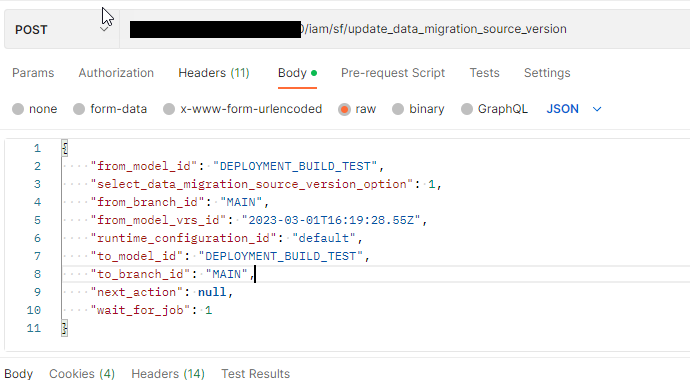Select the none body radio button
This screenshot has width=690, height=380.
tap(18, 109)
